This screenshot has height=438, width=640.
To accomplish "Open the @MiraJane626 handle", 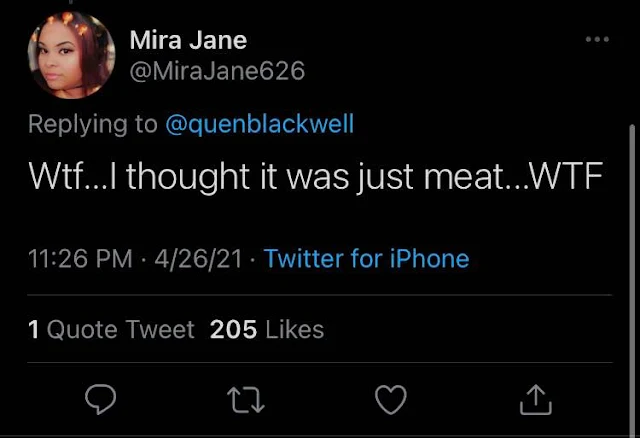I will (217, 72).
